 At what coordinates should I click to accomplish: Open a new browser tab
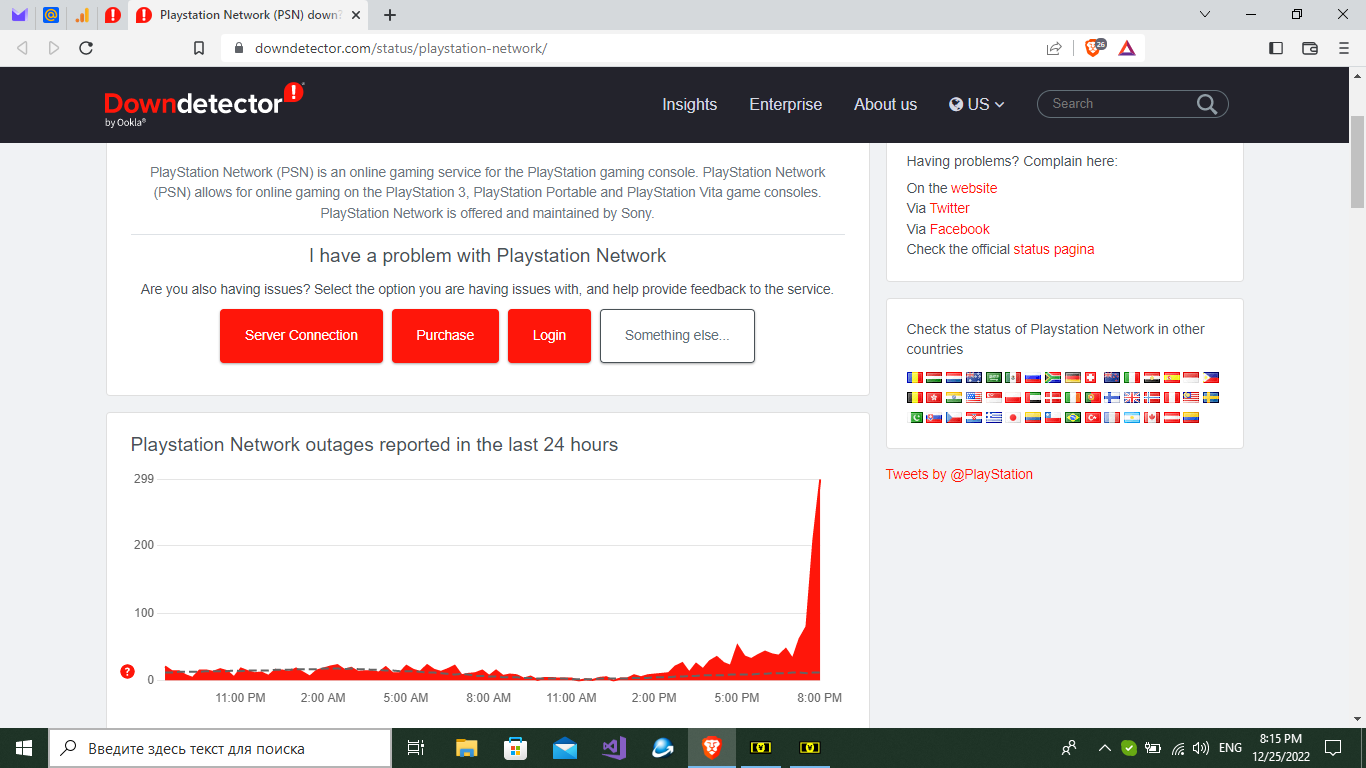tap(390, 15)
